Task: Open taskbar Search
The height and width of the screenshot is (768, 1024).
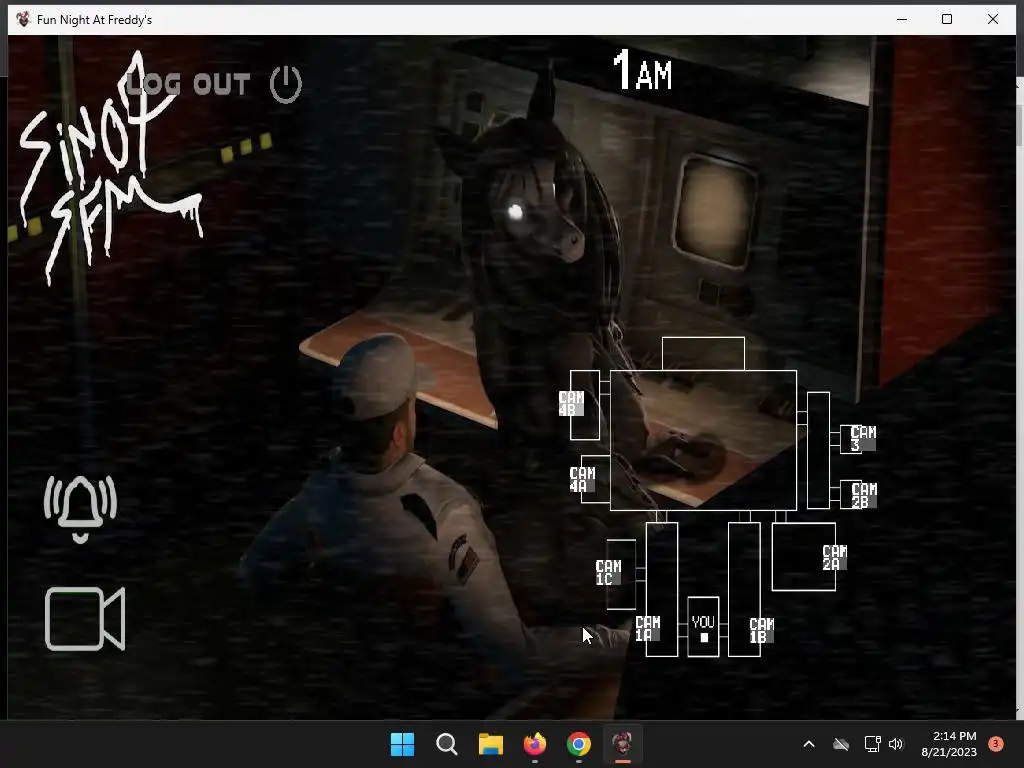Action: [x=447, y=744]
